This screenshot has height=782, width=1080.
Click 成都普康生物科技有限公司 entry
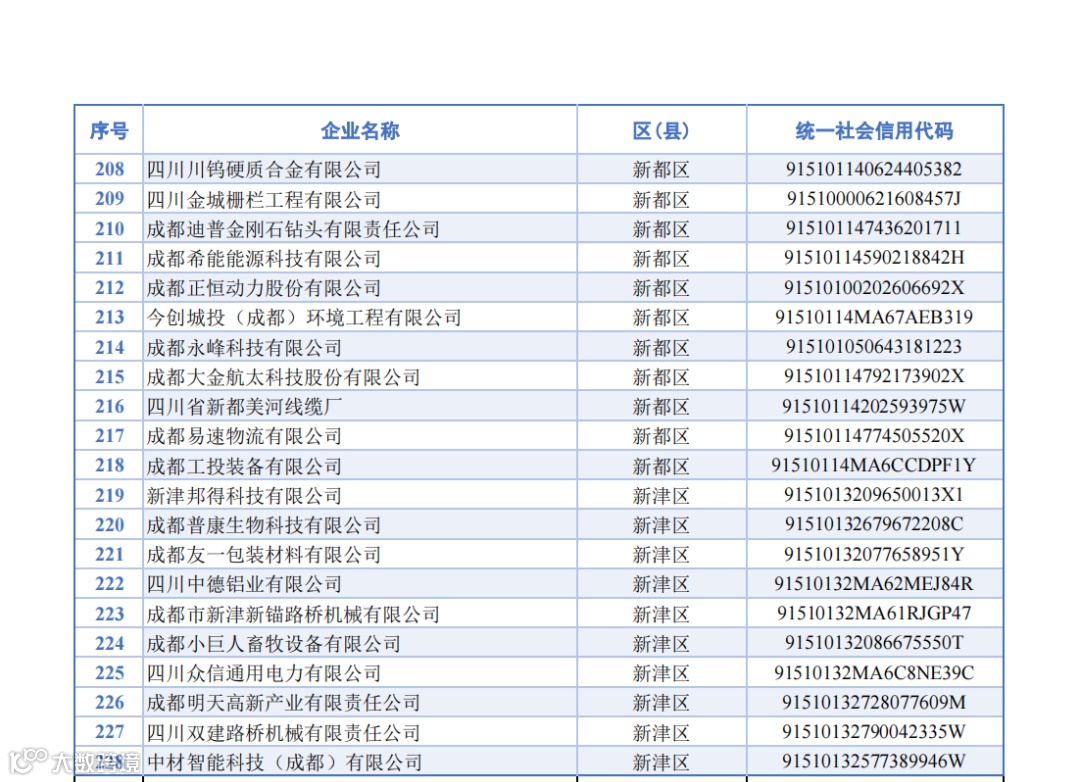264,525
